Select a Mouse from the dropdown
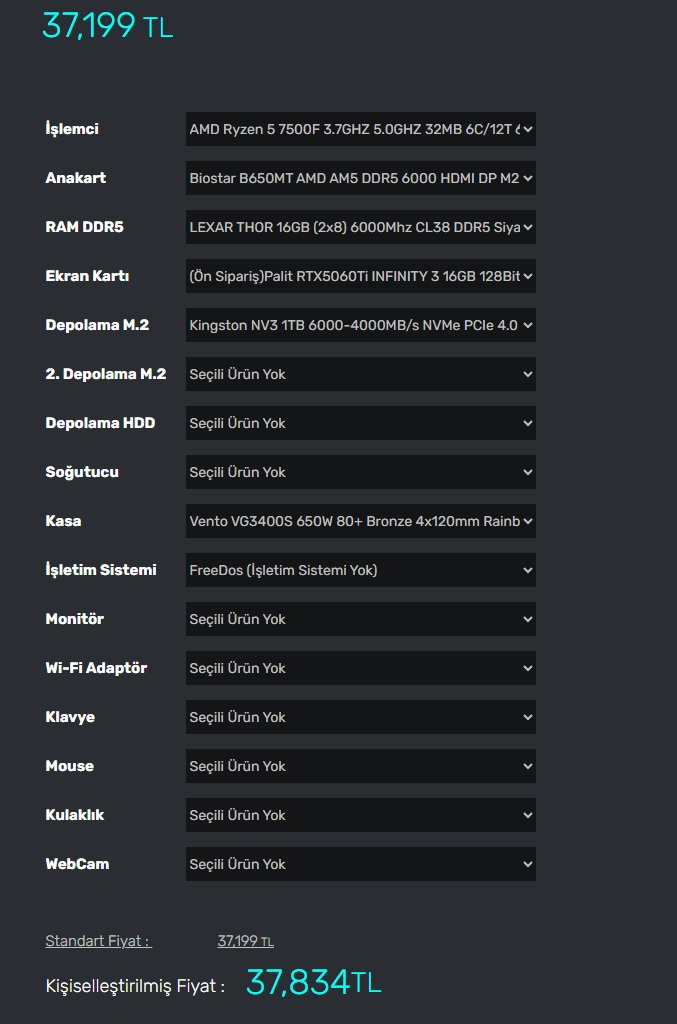The height and width of the screenshot is (1024, 677). (360, 766)
